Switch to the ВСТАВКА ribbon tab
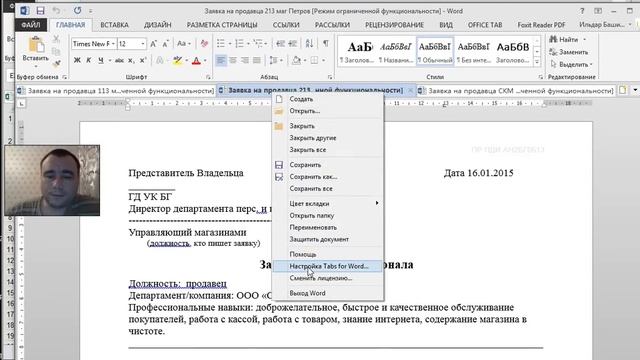This screenshot has height=360, width=640. [114, 25]
